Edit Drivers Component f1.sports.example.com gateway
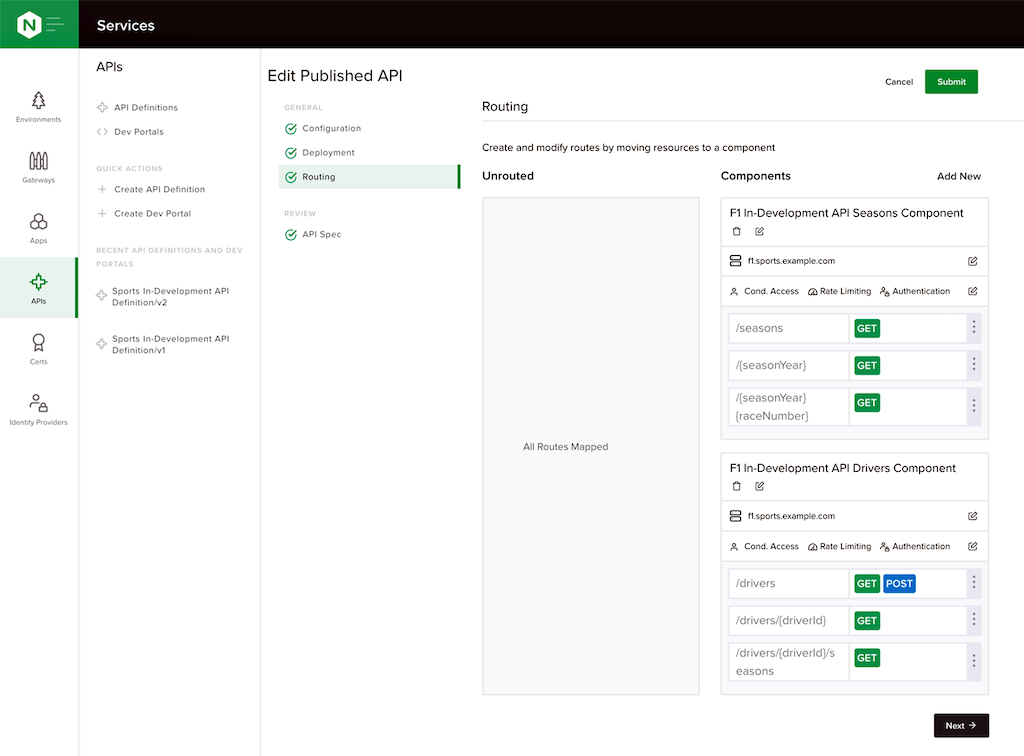Image resolution: width=1024 pixels, height=756 pixels. pos(972,516)
